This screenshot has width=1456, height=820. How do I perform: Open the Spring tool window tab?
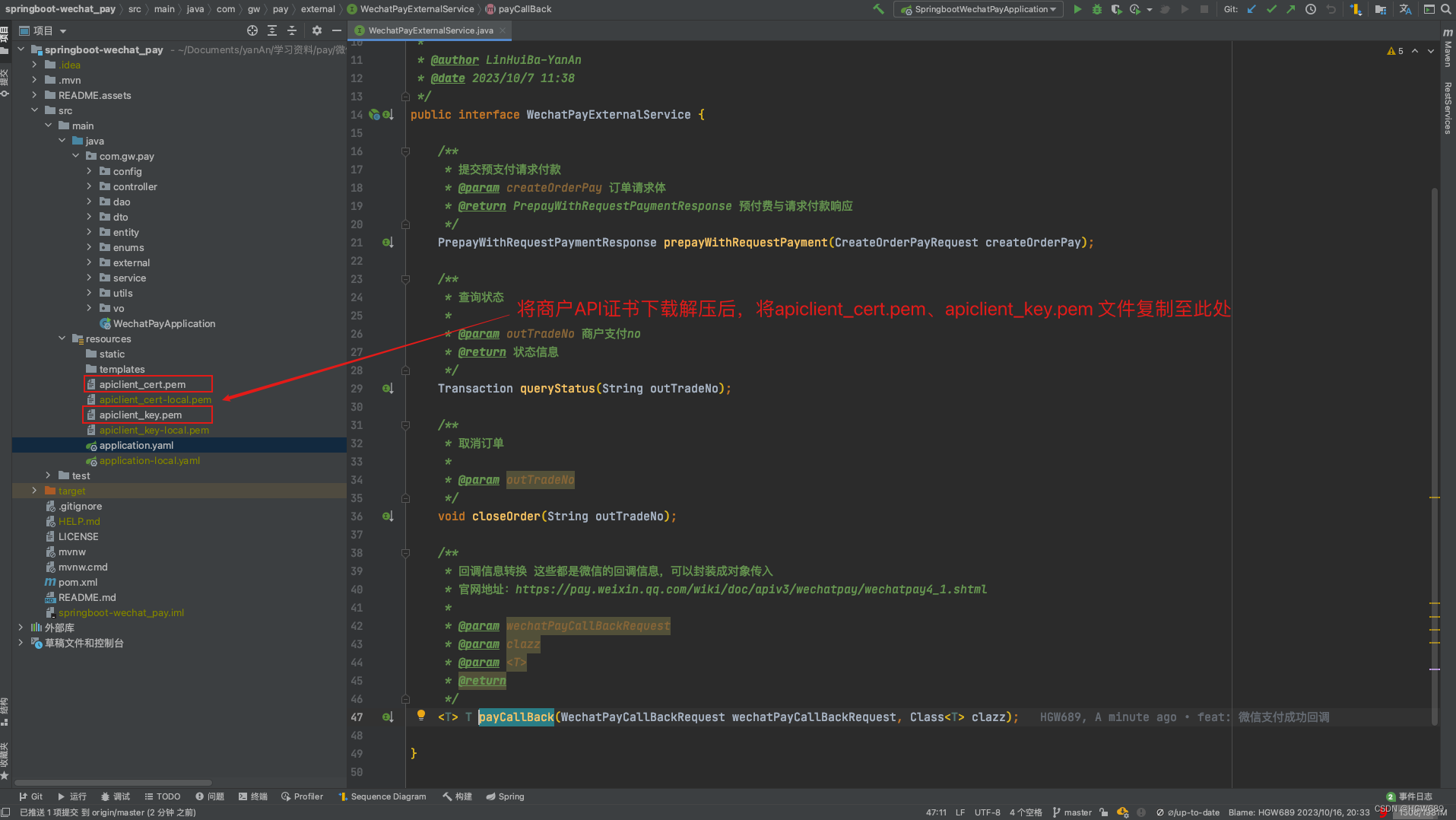[506, 796]
